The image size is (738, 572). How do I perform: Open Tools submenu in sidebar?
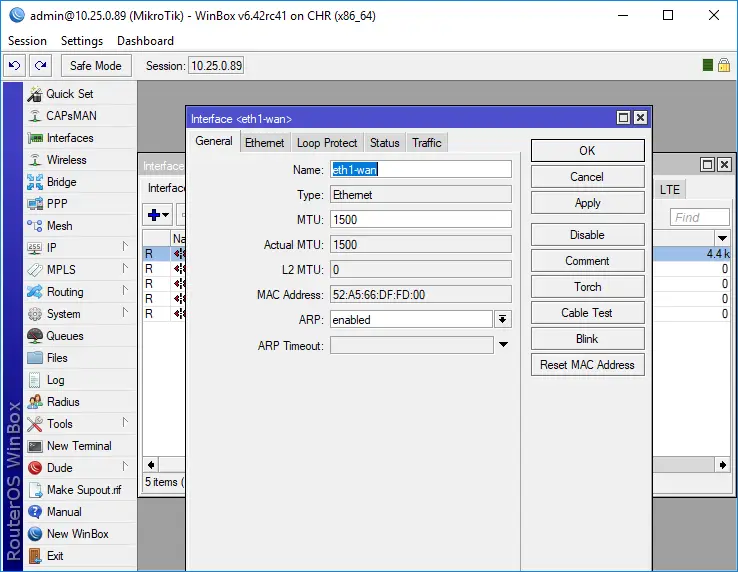80,424
